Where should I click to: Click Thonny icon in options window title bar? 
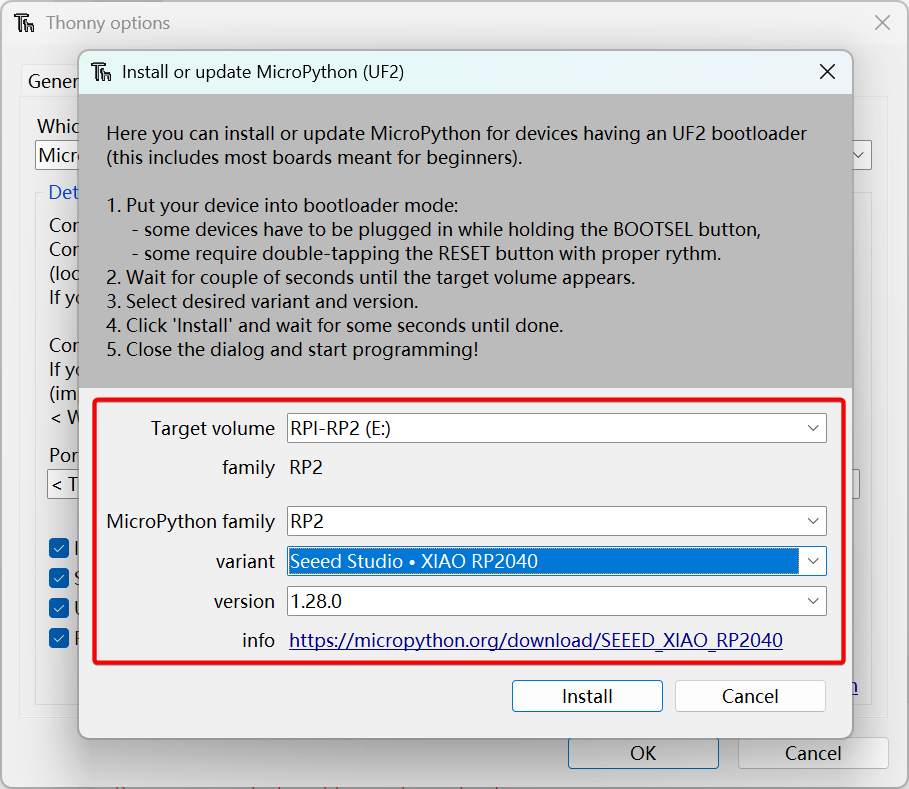point(24,23)
